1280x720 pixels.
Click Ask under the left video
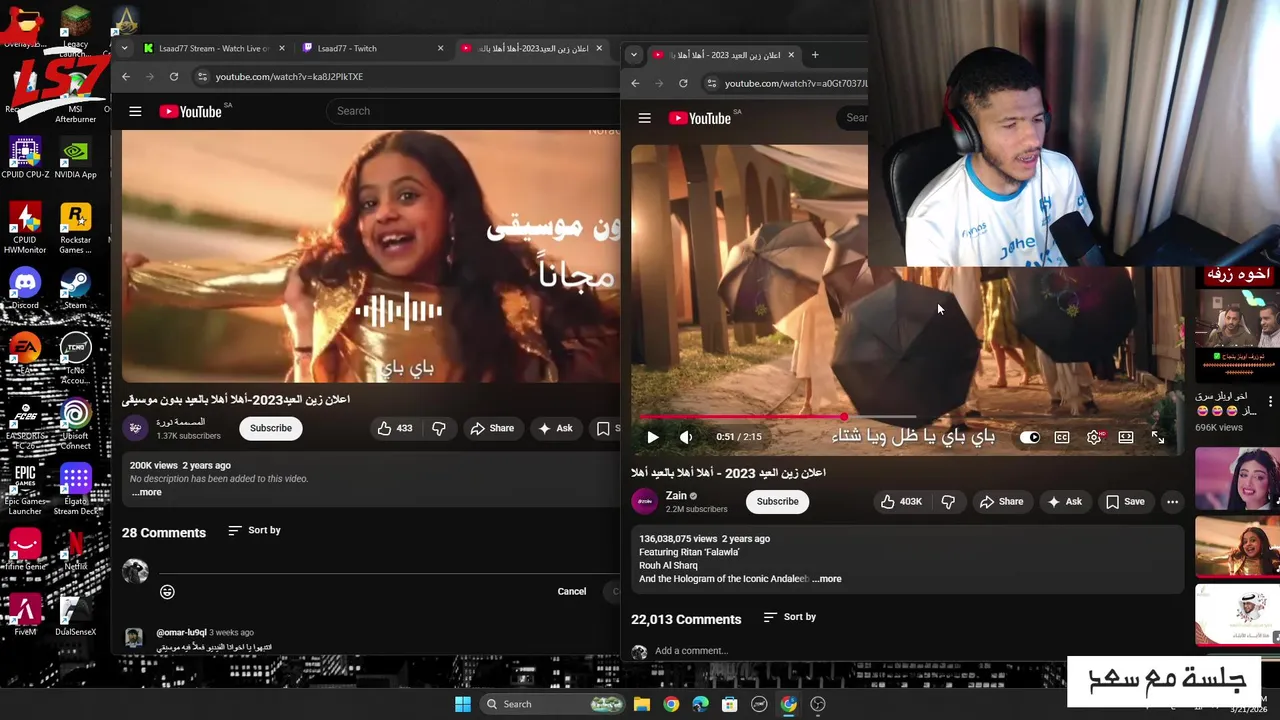pyautogui.click(x=555, y=428)
